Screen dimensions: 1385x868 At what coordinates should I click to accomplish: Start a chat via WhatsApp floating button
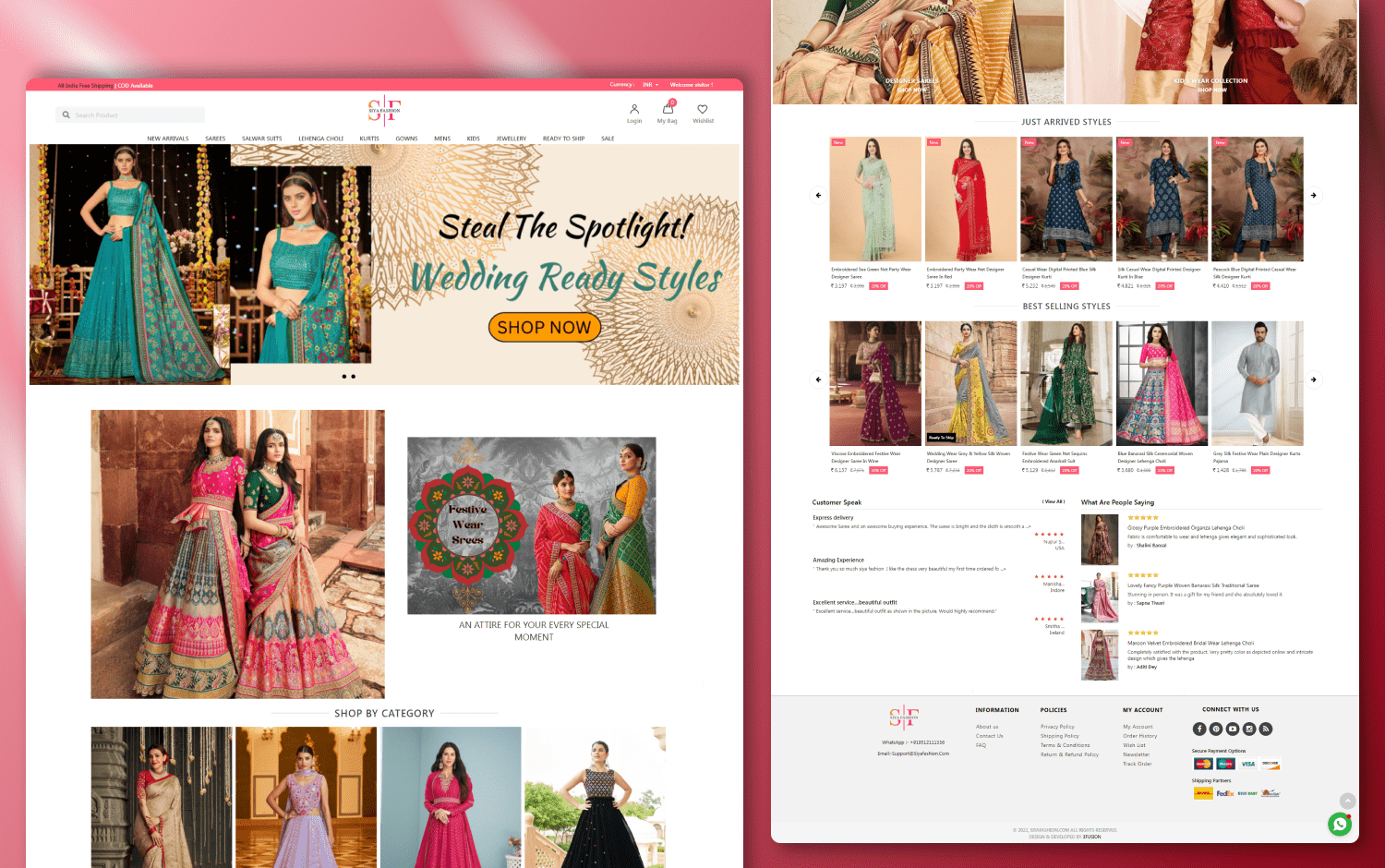pyautogui.click(x=1340, y=824)
